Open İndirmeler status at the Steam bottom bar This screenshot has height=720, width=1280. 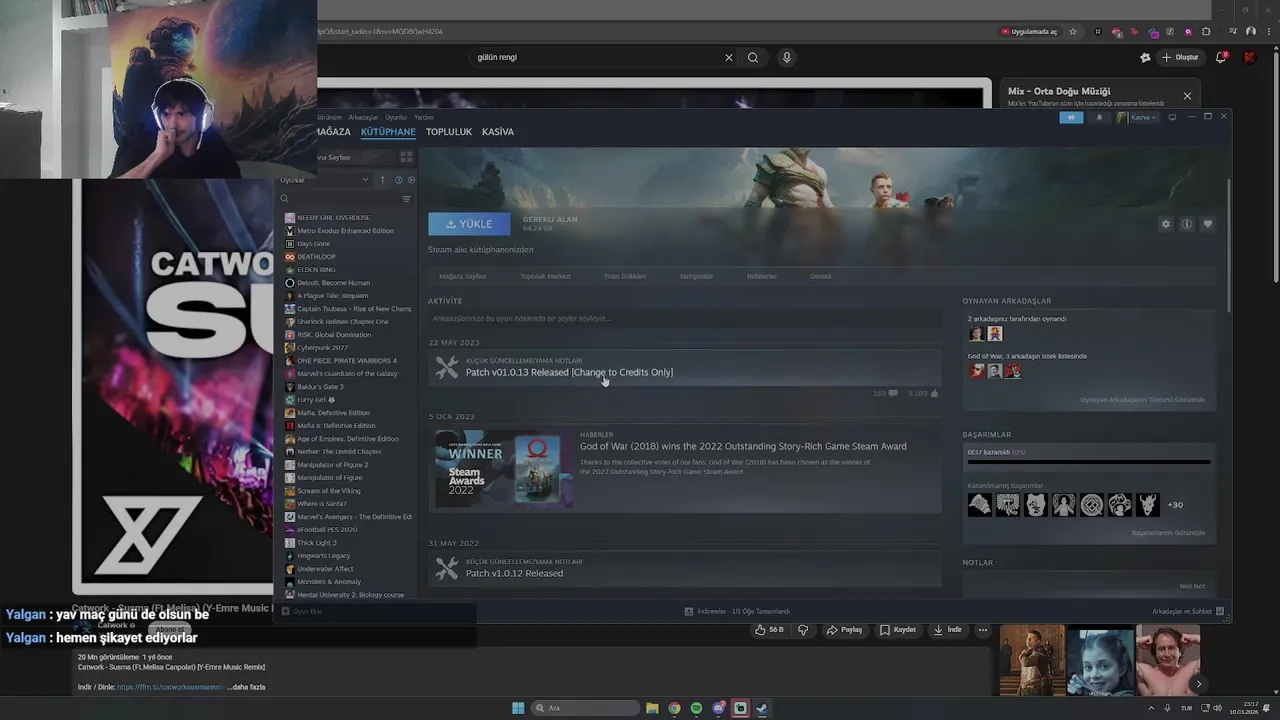(x=737, y=611)
